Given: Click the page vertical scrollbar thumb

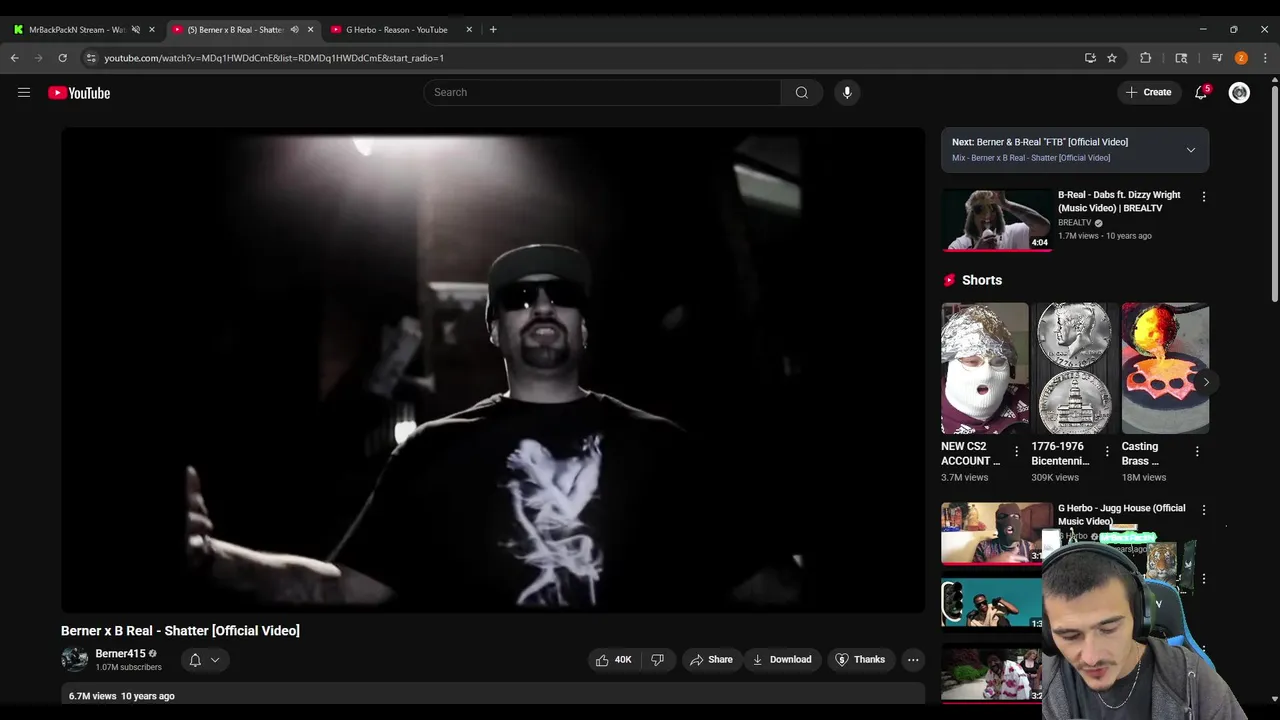Looking at the screenshot, I should tap(1274, 195).
